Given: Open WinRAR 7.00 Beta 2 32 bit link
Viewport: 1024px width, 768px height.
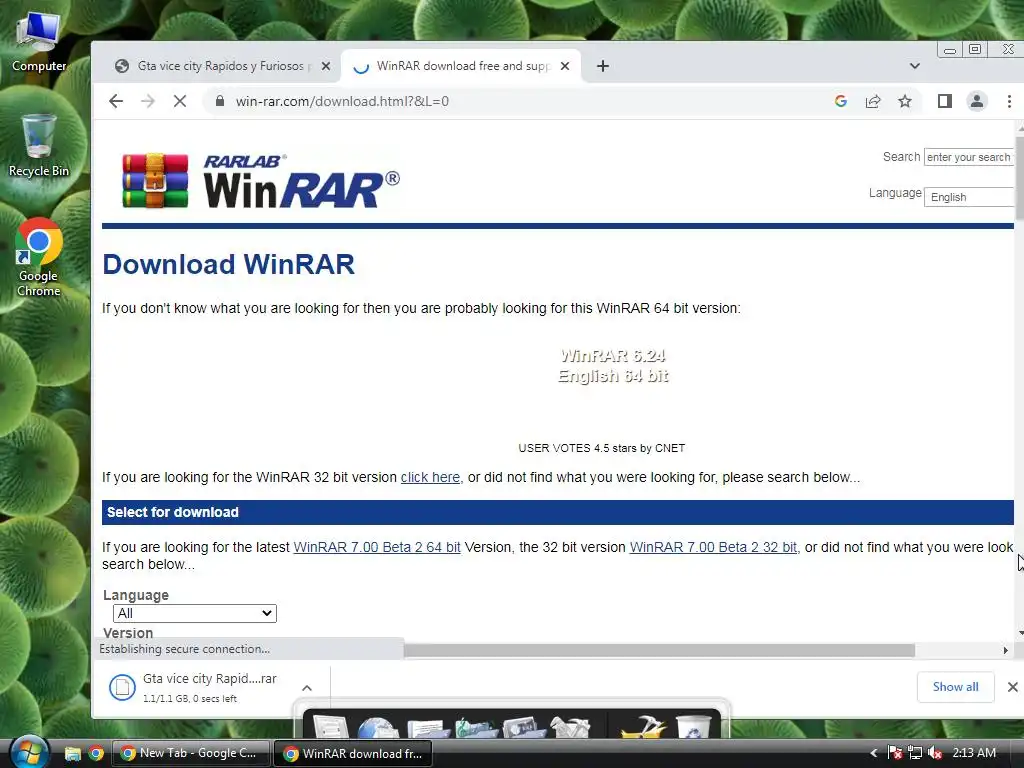Looking at the screenshot, I should (x=713, y=547).
